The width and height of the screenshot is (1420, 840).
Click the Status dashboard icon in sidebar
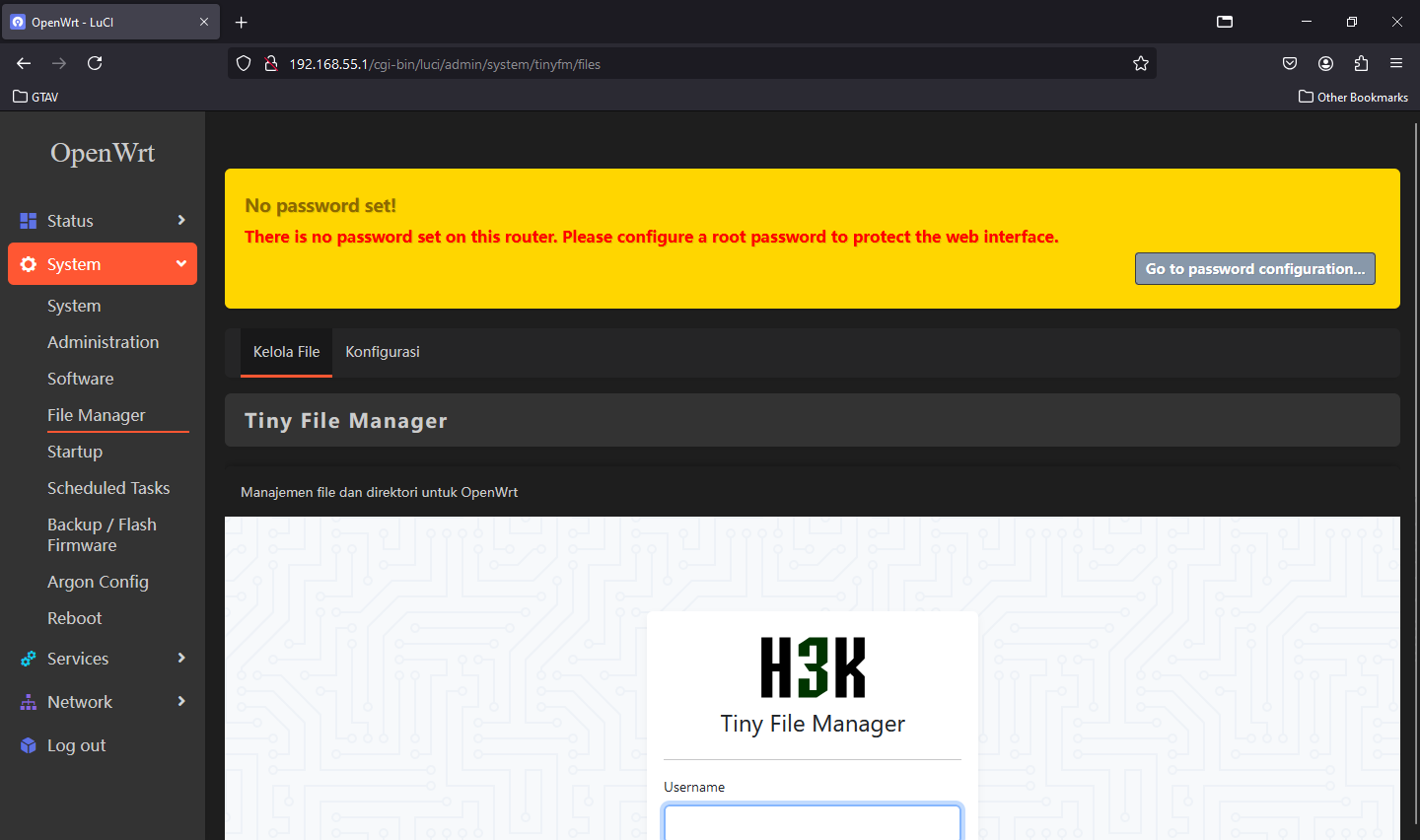coord(28,221)
